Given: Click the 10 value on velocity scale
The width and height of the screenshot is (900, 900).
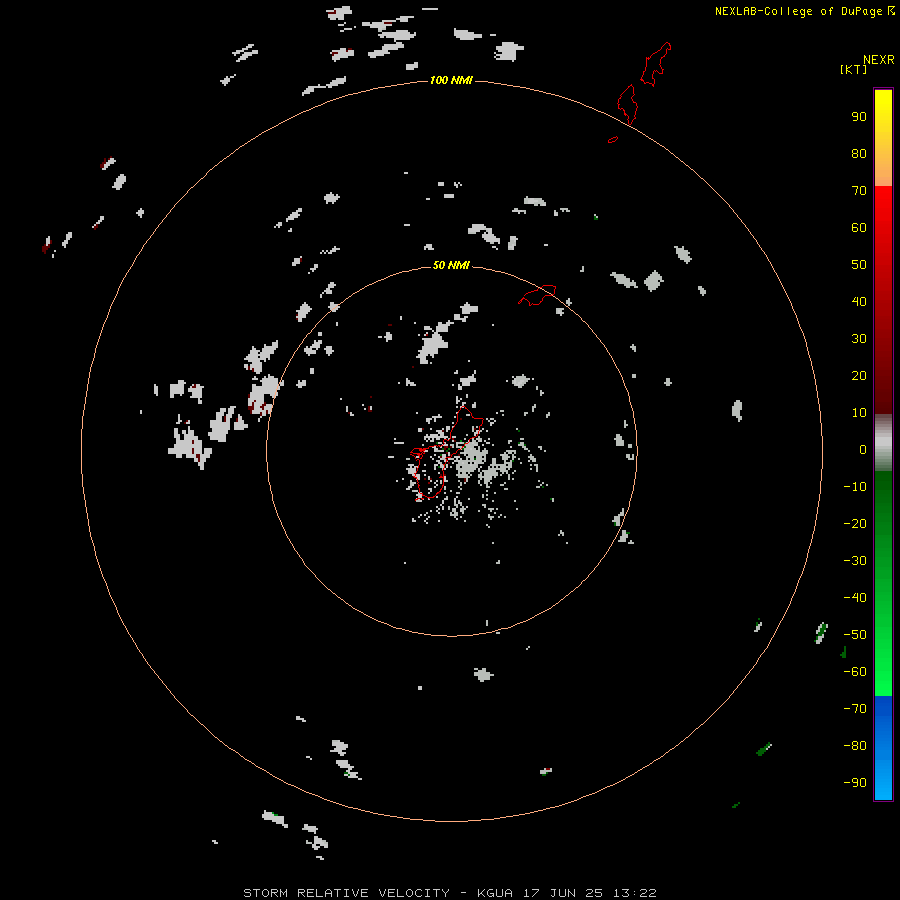Looking at the screenshot, I should 859,413.
